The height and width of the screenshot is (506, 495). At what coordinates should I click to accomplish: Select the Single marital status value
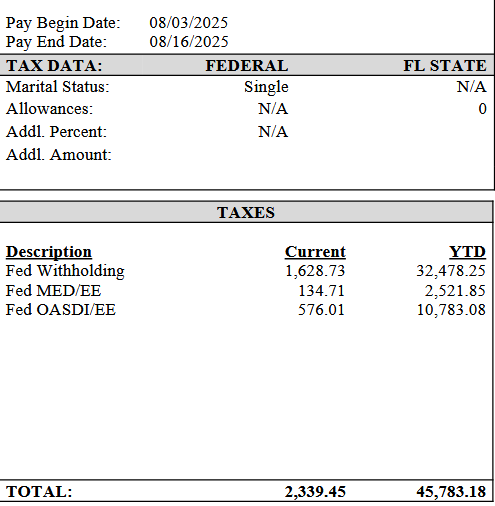(266, 87)
